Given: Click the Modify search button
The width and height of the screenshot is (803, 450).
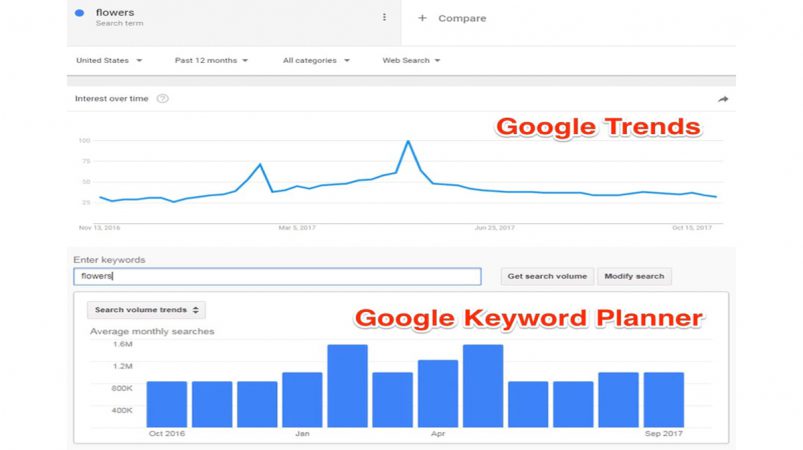Looking at the screenshot, I should pos(634,276).
